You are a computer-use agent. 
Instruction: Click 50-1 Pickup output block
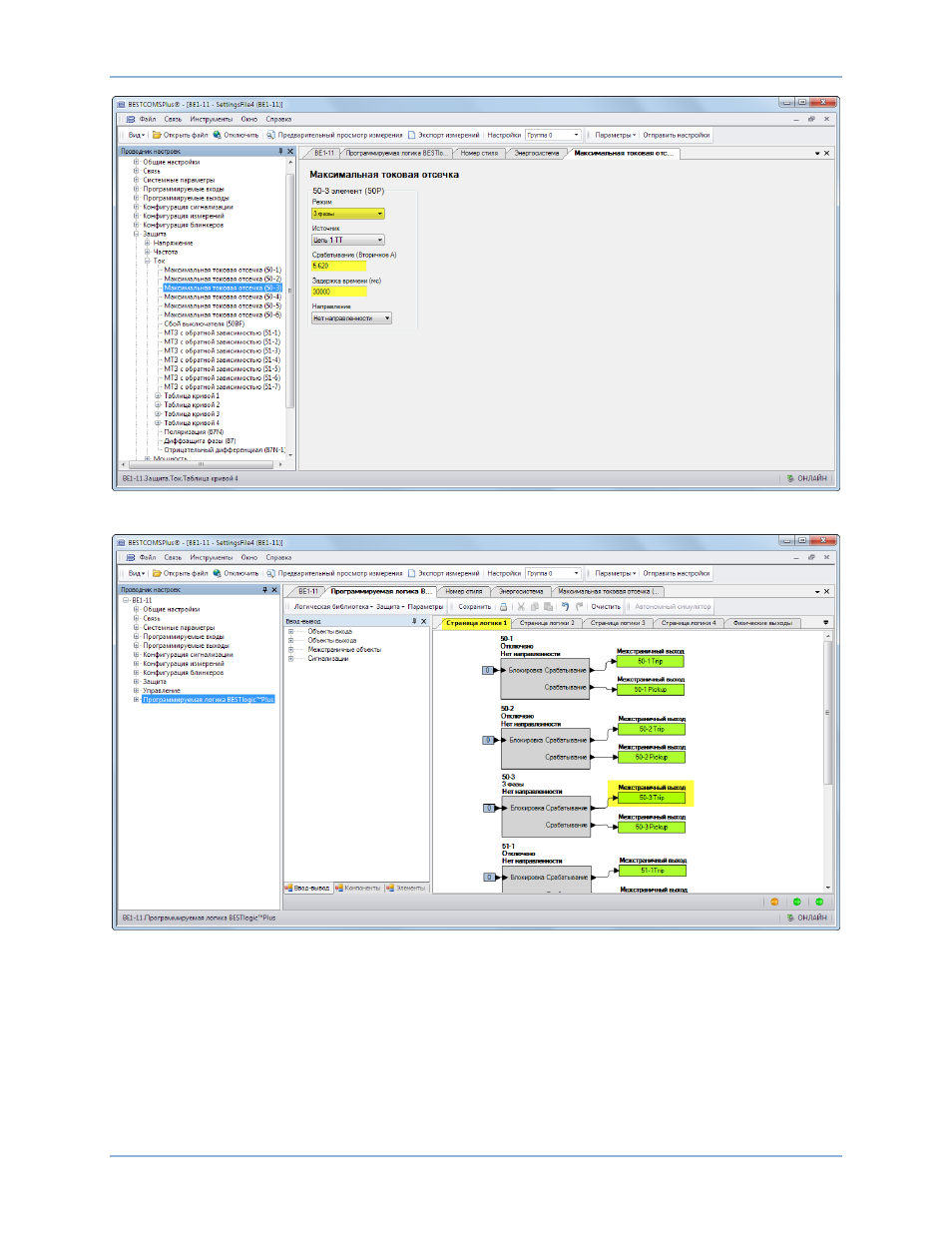[651, 689]
